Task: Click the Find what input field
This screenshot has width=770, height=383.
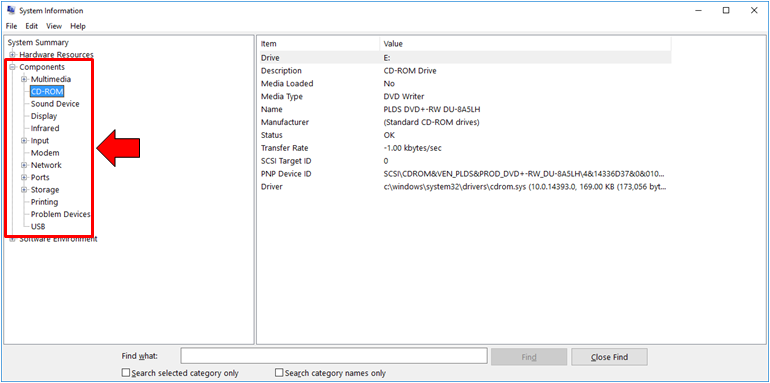Action: coord(334,356)
